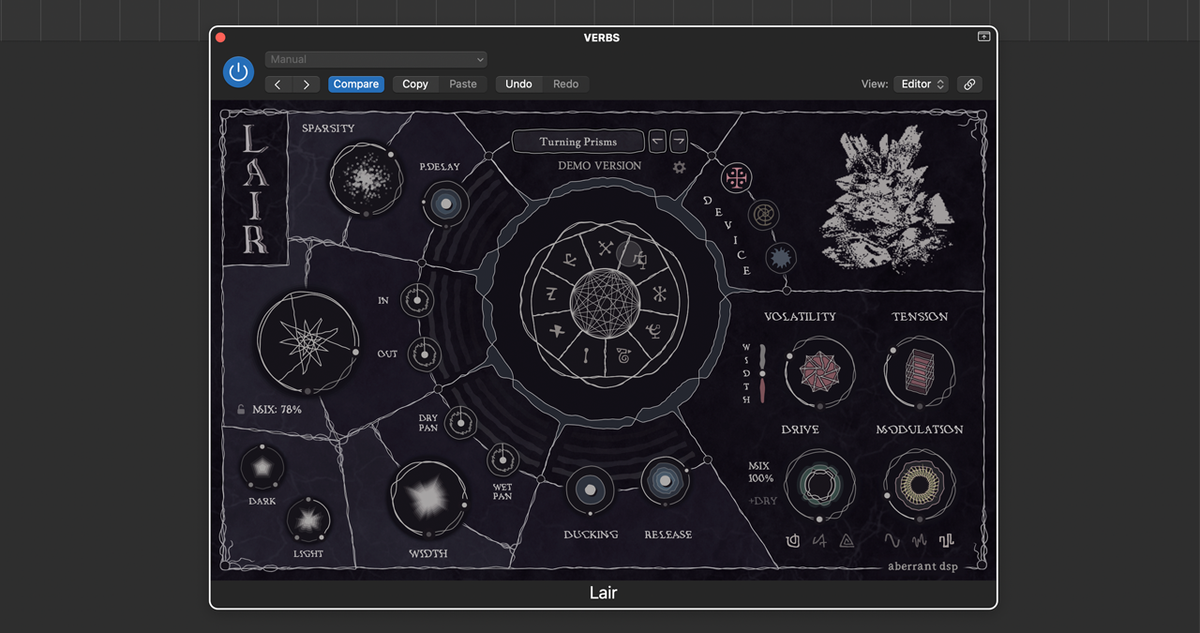Image resolution: width=1200 pixels, height=633 pixels.
Task: Open the Editor view dropdown
Action: [921, 84]
